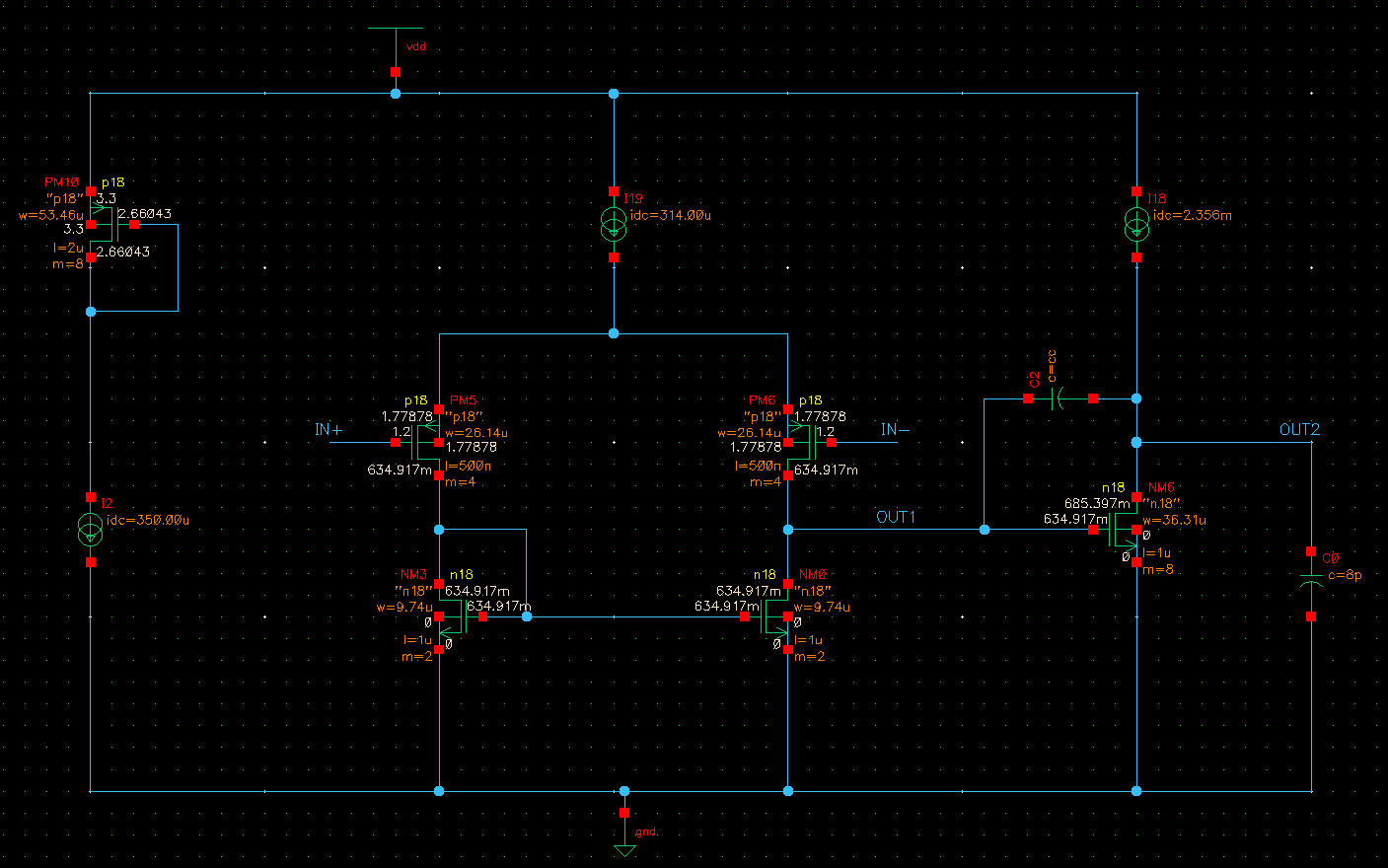The width and height of the screenshot is (1388, 868).
Task: Click the PM6 instance name label
Action: (x=762, y=400)
